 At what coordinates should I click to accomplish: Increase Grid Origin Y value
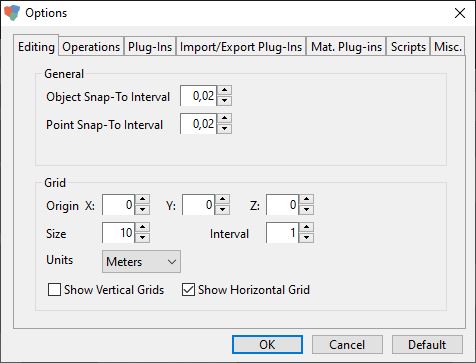click(223, 200)
